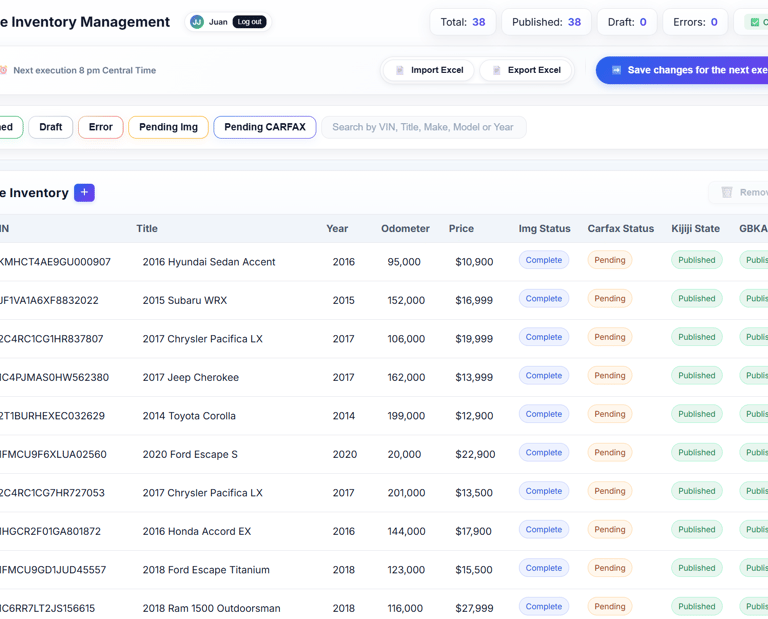Click Complete image badge for 2014 Toyota Corolla
768x619 pixels.
544,414
